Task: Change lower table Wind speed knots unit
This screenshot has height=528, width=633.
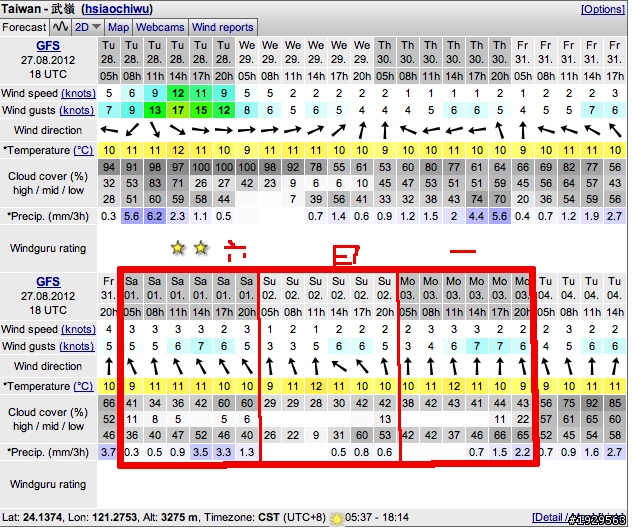Action: point(78,329)
